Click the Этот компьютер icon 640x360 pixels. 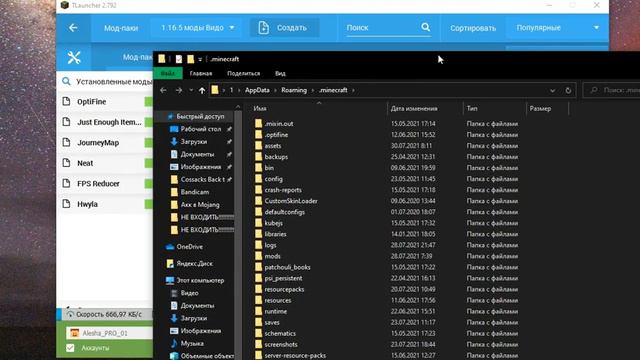[170, 280]
